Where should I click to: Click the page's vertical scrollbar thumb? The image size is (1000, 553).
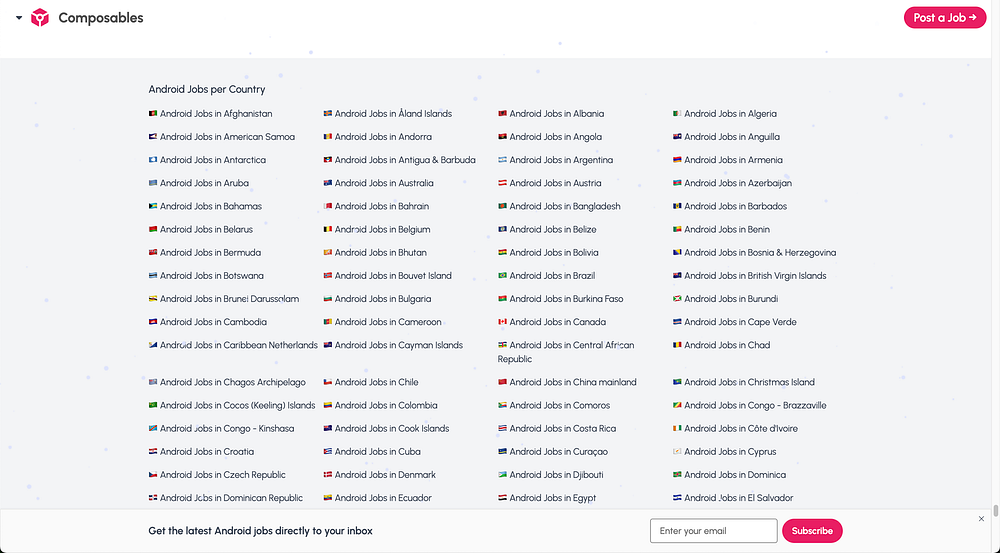coord(995,511)
